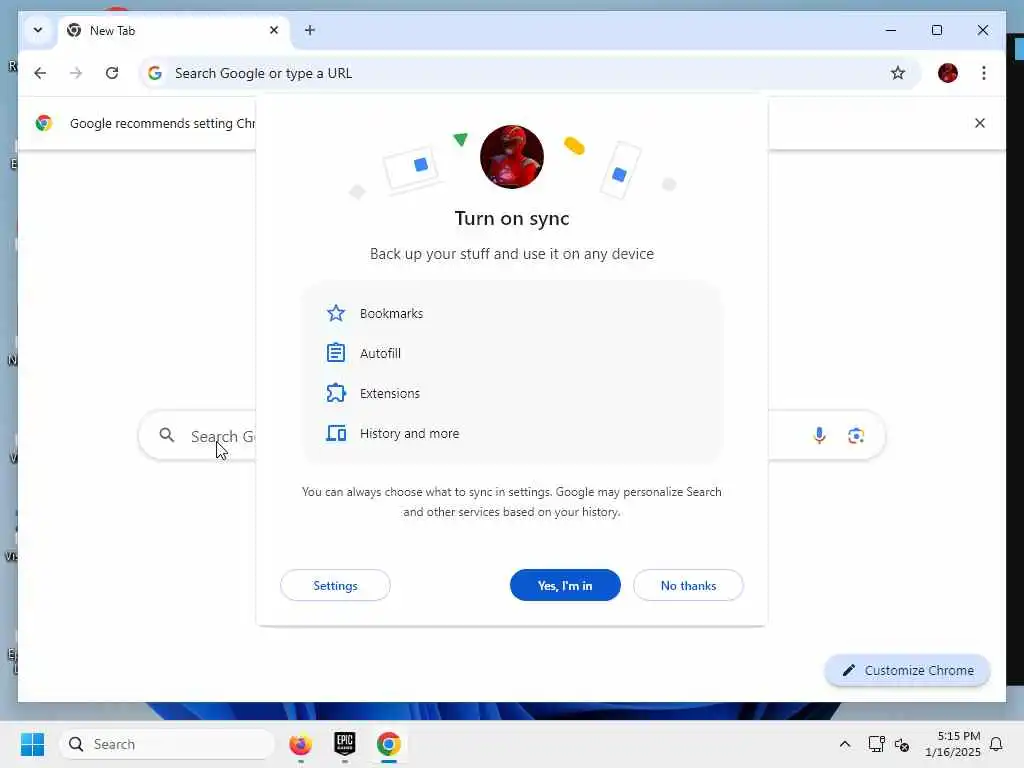1024x768 pixels.
Task: Open the profile avatar in the toolbar
Action: 948,73
